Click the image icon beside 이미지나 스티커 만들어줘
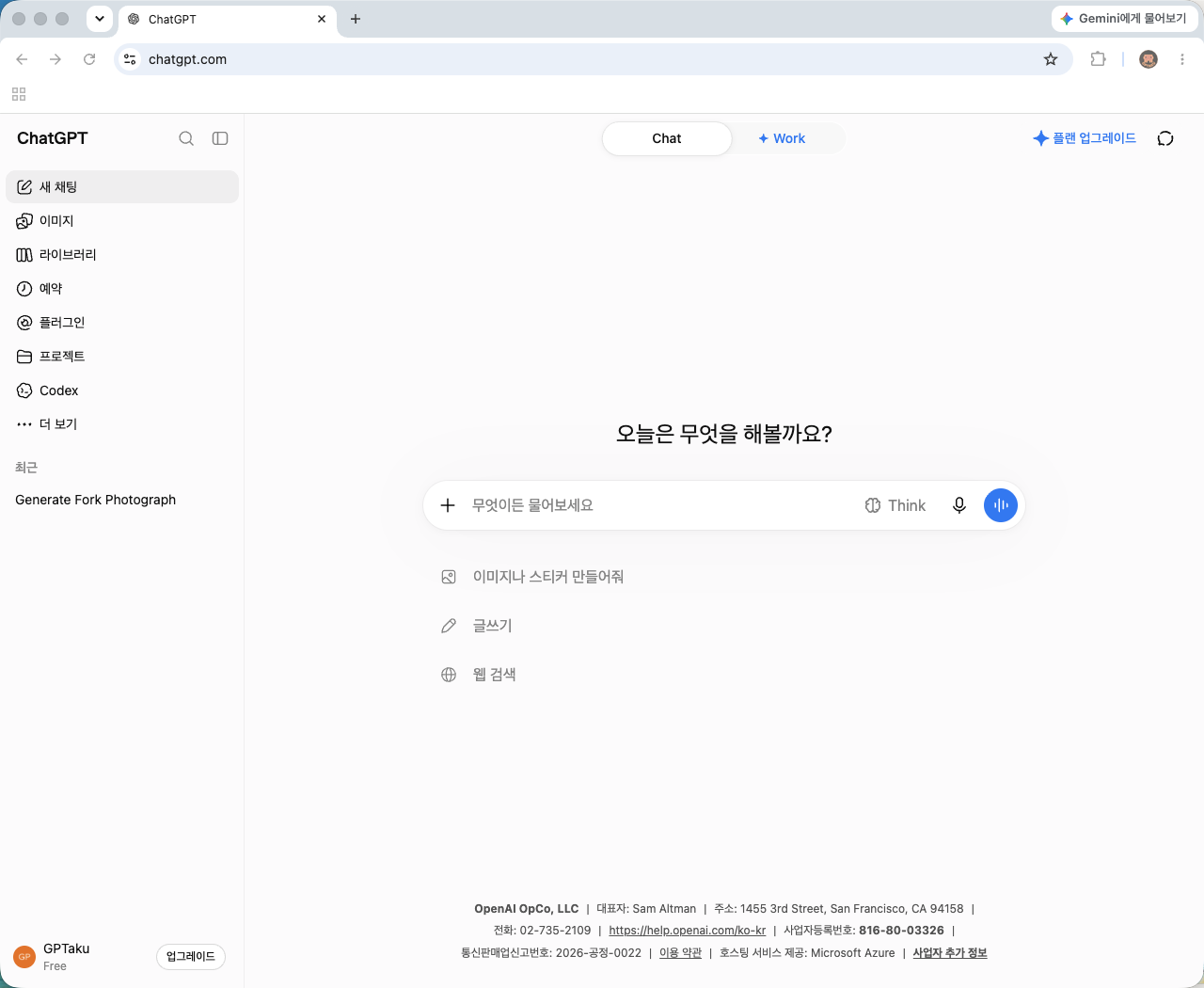 [x=449, y=577]
